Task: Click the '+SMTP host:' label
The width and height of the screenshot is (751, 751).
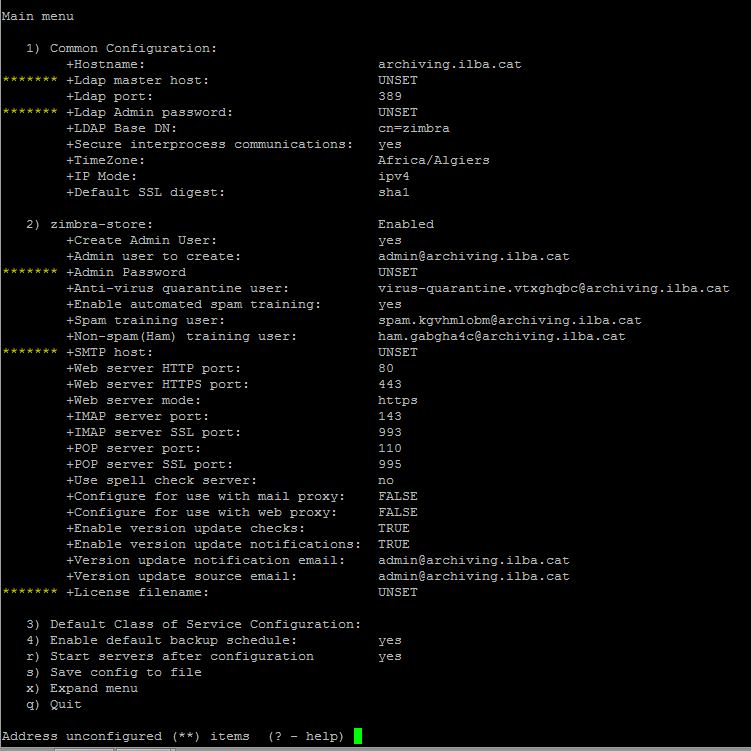Action: (x=109, y=353)
